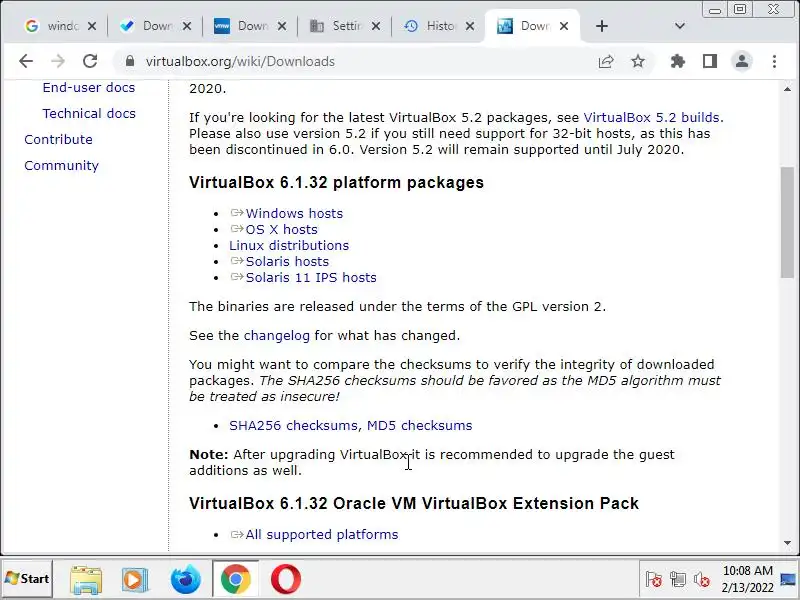
Task: Reload the VirtualBox downloads page
Action: [x=90, y=61]
